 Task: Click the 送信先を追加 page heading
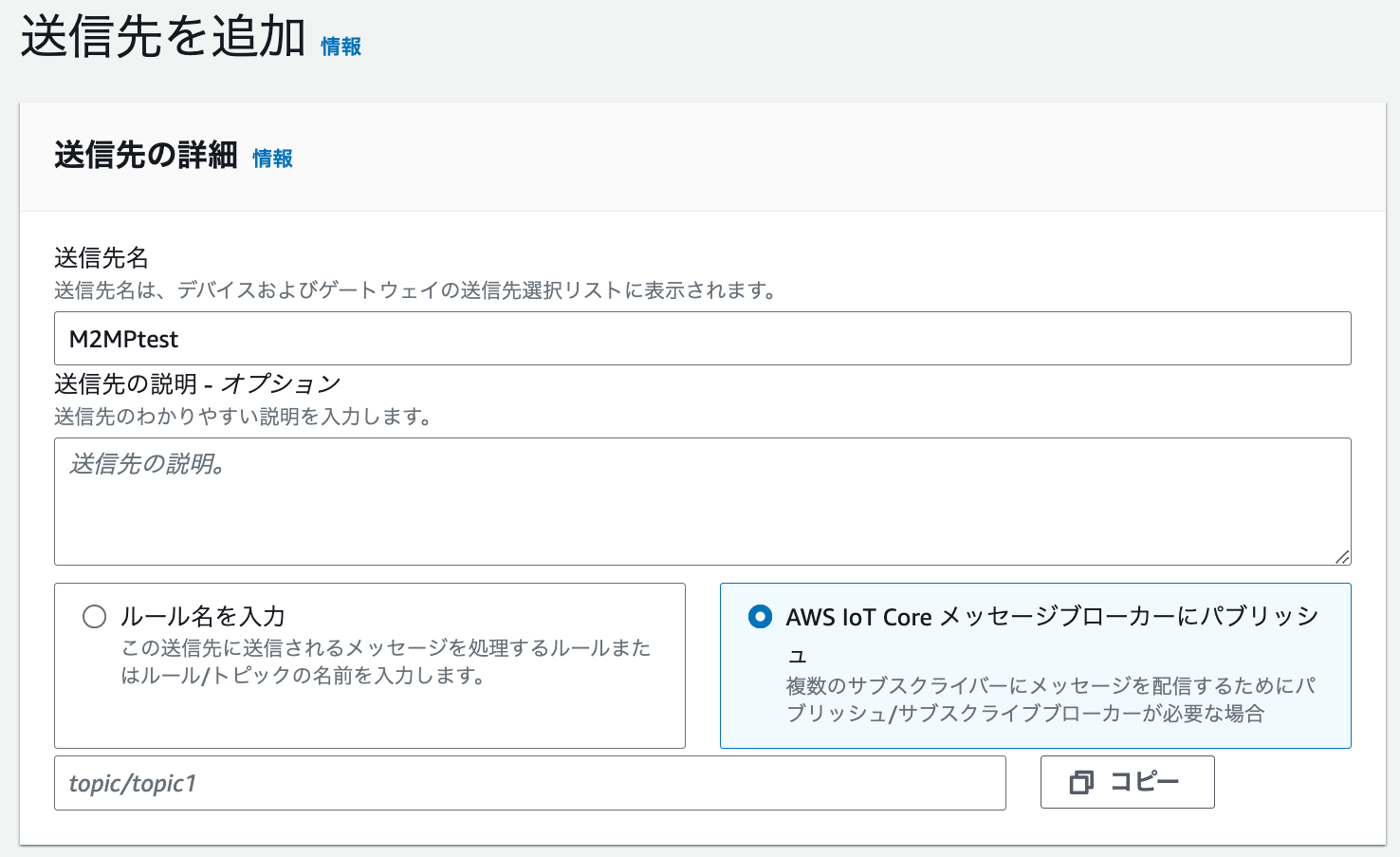pyautogui.click(x=163, y=38)
